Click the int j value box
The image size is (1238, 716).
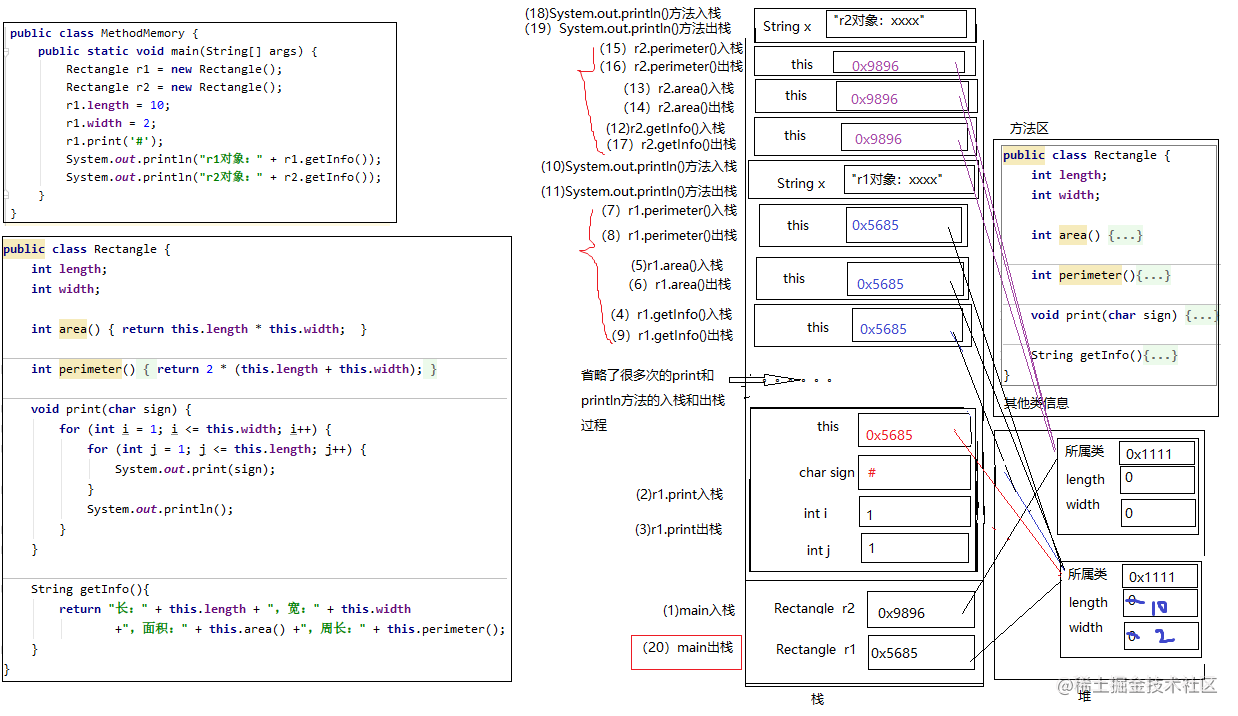pos(914,548)
